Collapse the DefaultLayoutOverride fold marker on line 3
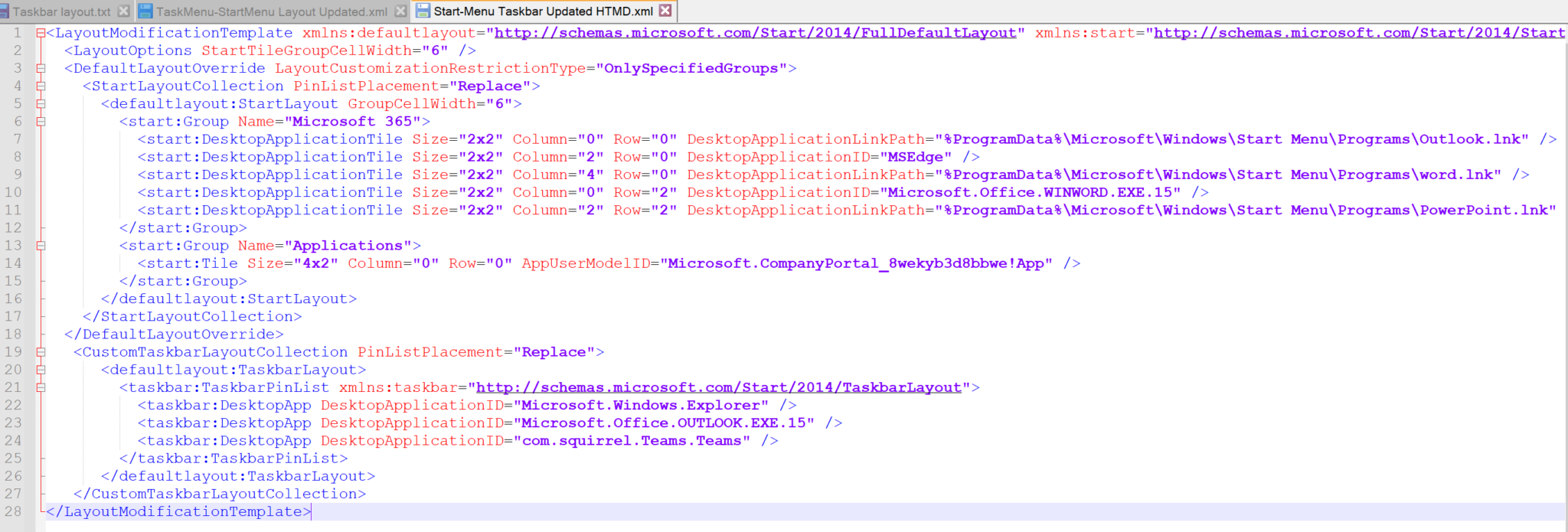Viewport: 1568px width, 532px height. click(x=41, y=68)
